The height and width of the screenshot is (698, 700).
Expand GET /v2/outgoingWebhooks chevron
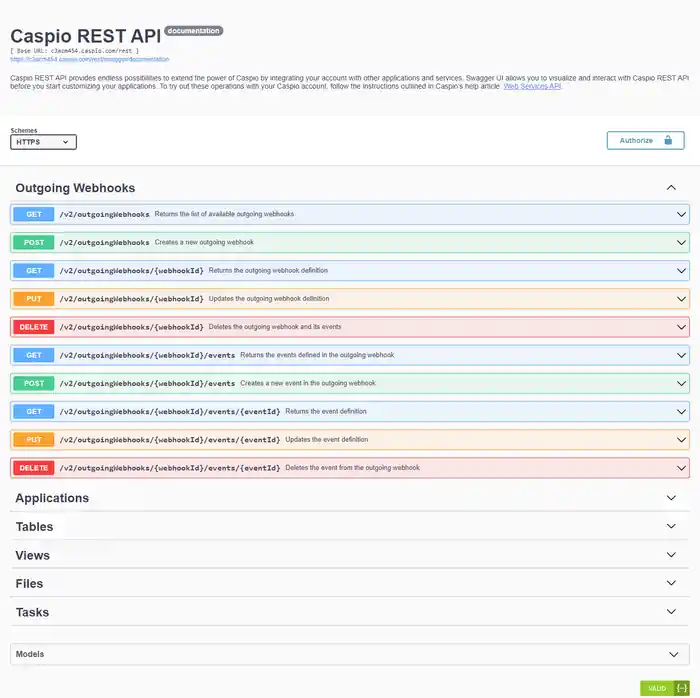click(x=681, y=214)
